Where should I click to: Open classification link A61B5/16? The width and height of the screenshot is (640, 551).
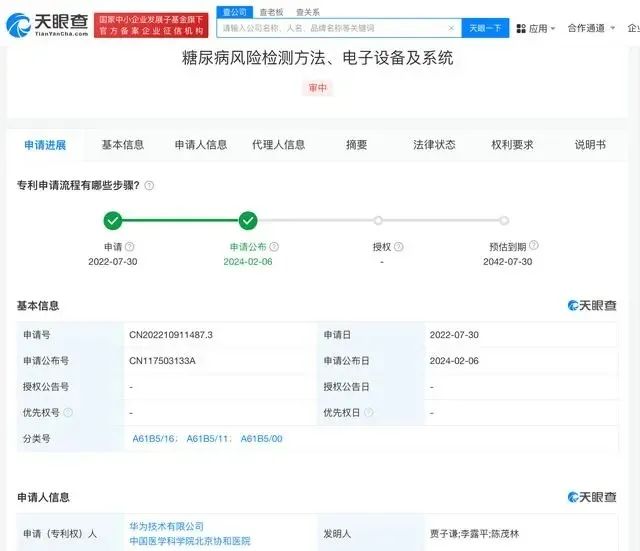(x=154, y=439)
